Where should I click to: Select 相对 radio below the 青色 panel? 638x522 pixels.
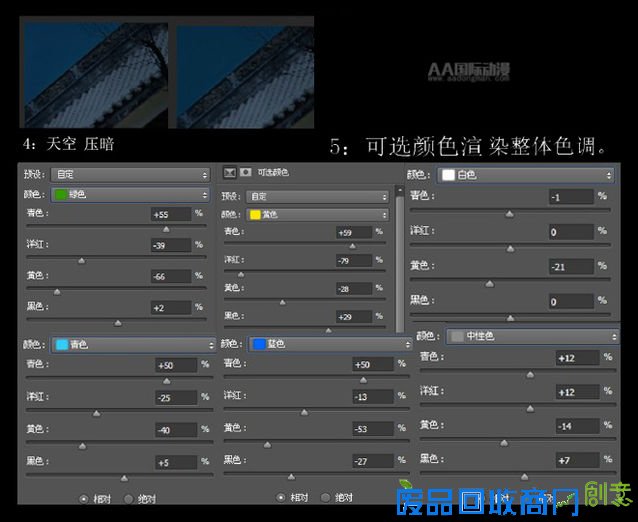point(84,497)
